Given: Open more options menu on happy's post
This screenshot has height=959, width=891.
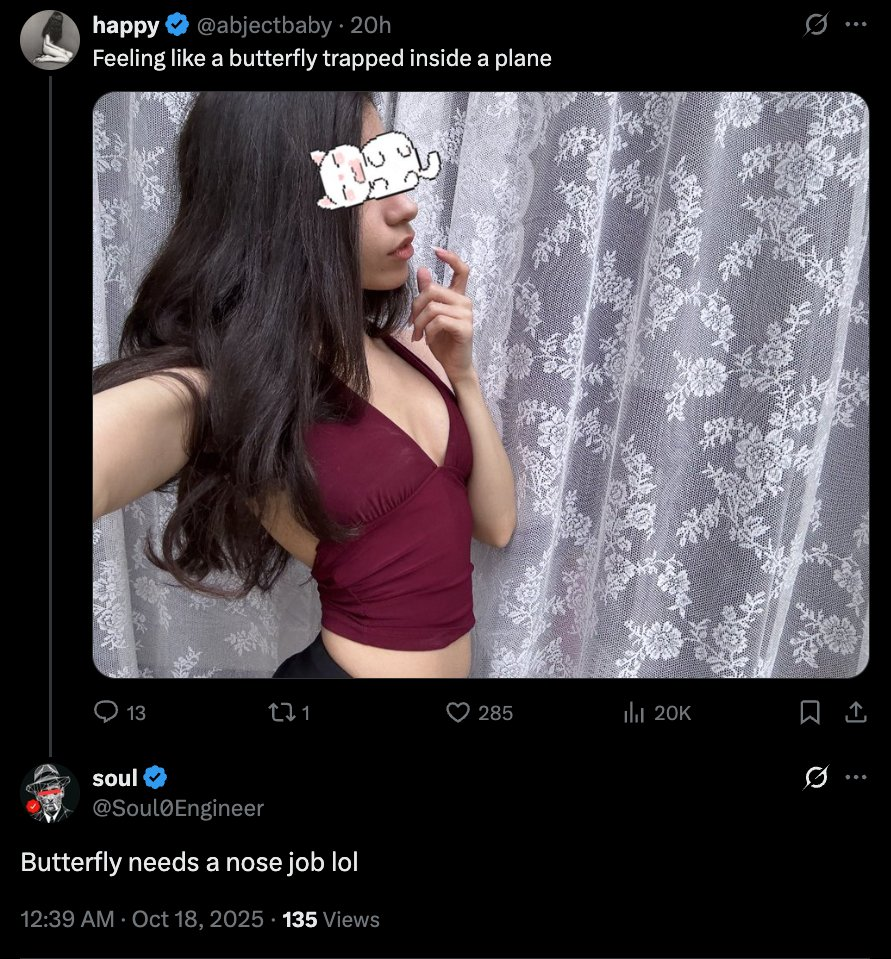Looking at the screenshot, I should (x=856, y=24).
